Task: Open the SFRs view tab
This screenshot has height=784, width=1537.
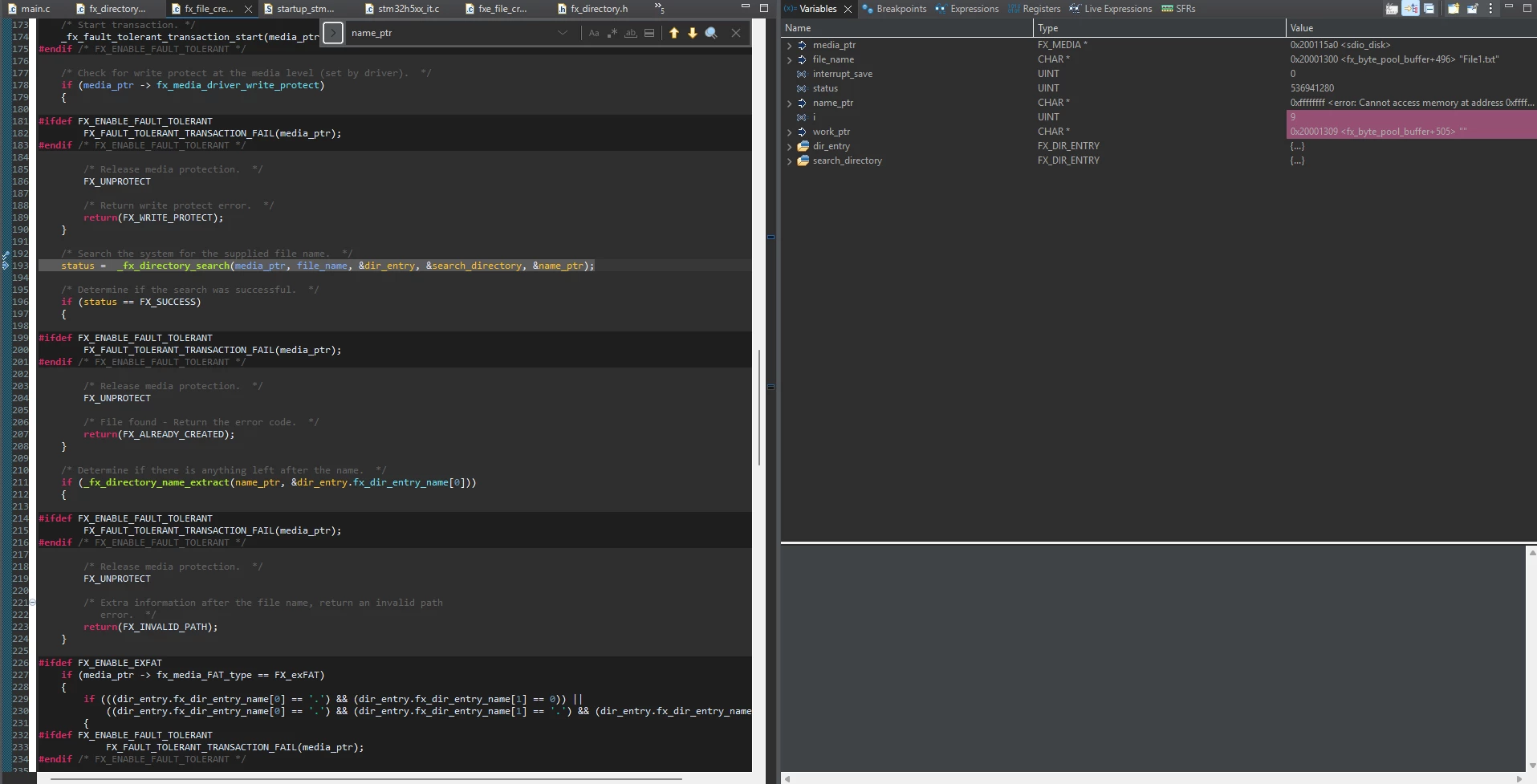Action: point(1178,9)
